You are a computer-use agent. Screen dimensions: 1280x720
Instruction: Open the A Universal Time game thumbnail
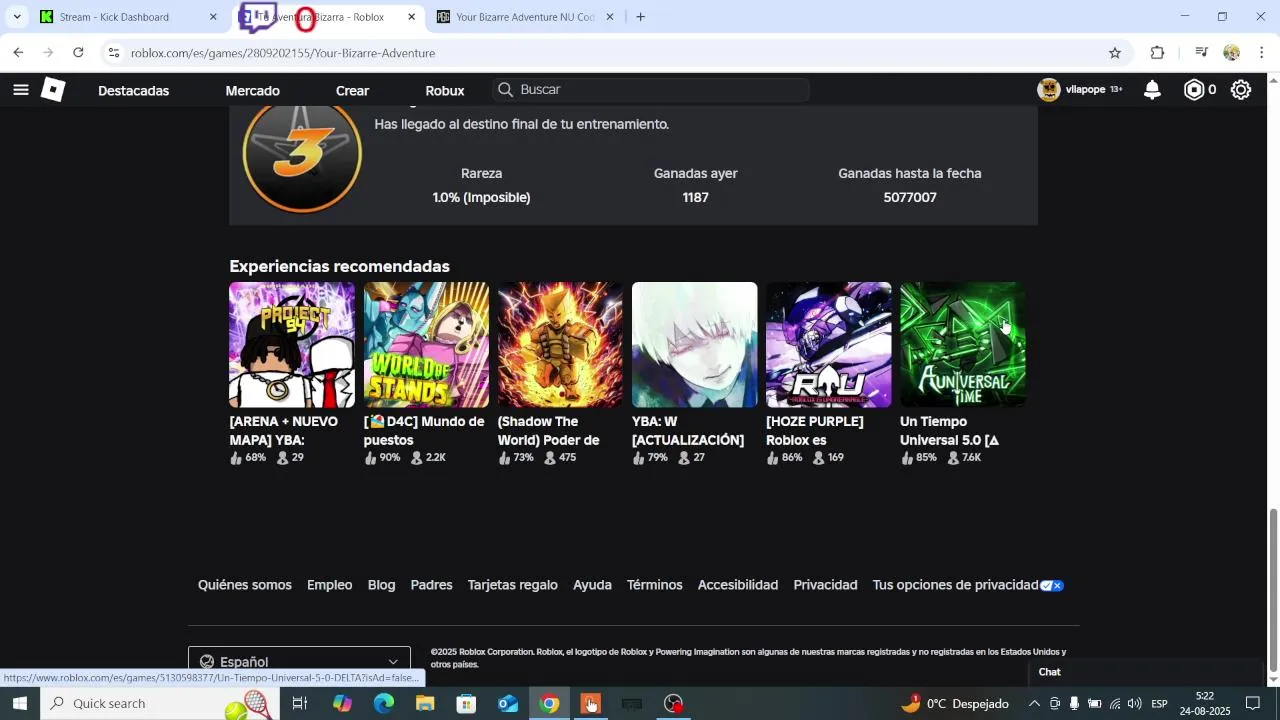[962, 344]
